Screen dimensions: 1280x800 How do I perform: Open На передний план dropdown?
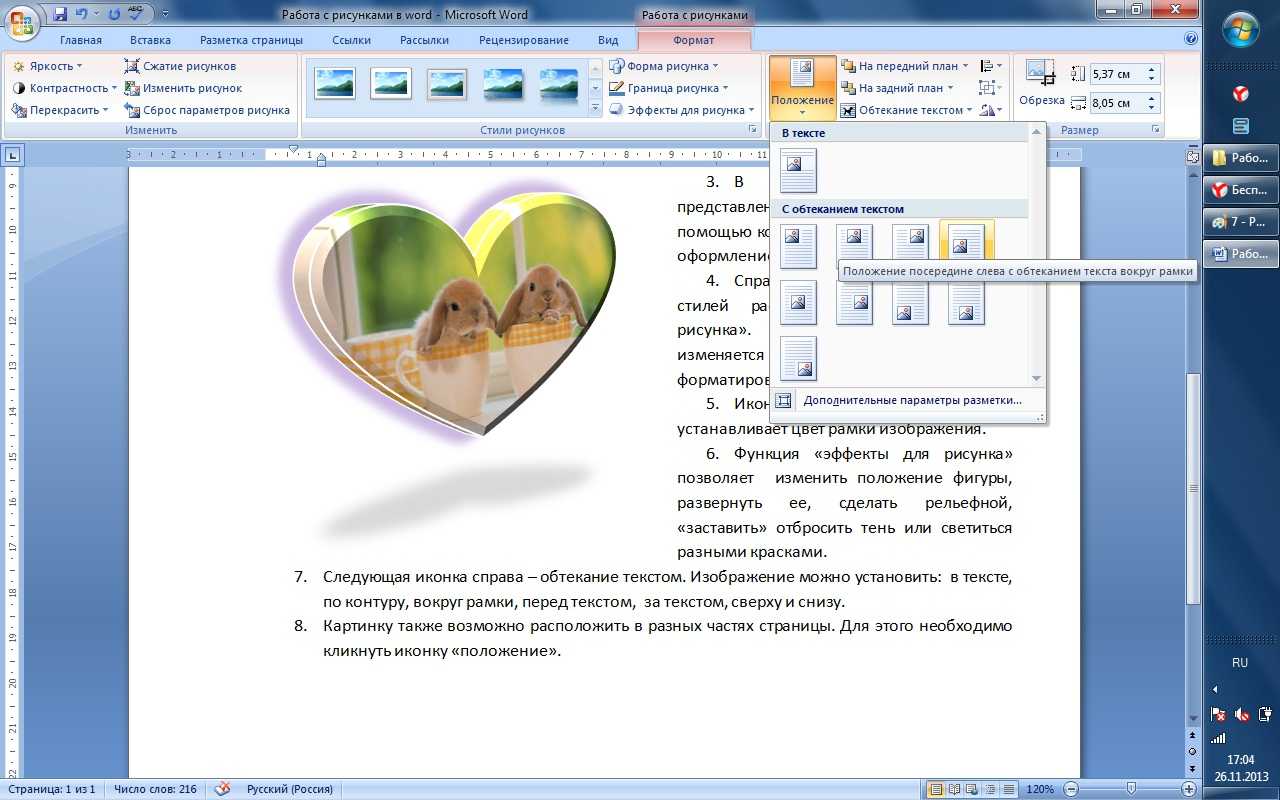[905, 66]
